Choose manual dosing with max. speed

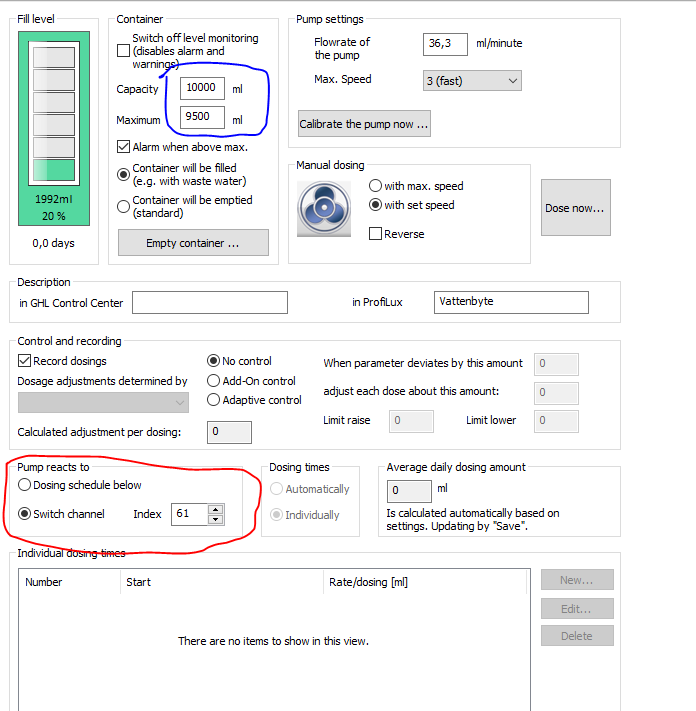click(x=375, y=185)
